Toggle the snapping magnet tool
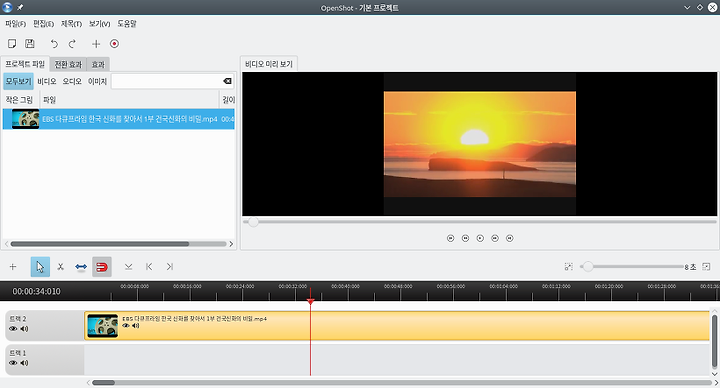Viewport: 720px width, 388px height. coord(102,267)
